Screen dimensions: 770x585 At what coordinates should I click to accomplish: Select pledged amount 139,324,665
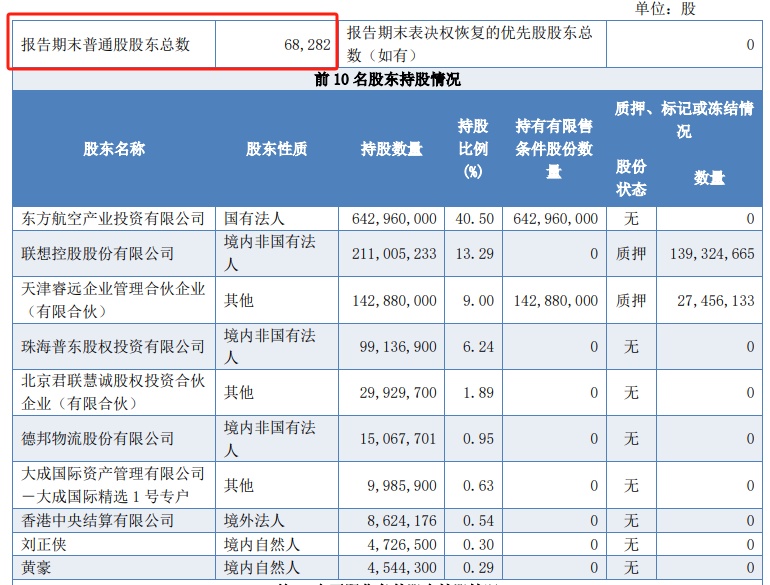(x=712, y=253)
